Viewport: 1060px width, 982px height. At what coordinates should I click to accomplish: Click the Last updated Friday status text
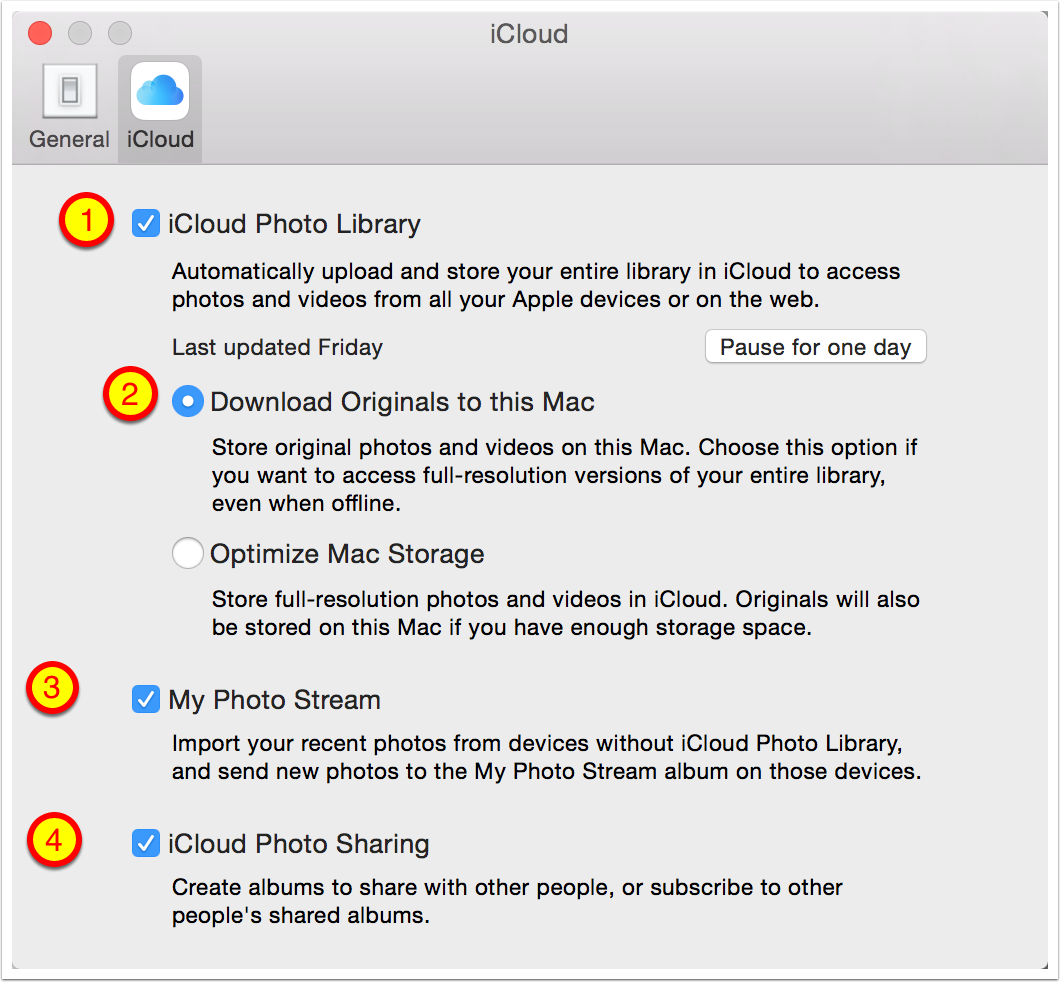tap(277, 348)
